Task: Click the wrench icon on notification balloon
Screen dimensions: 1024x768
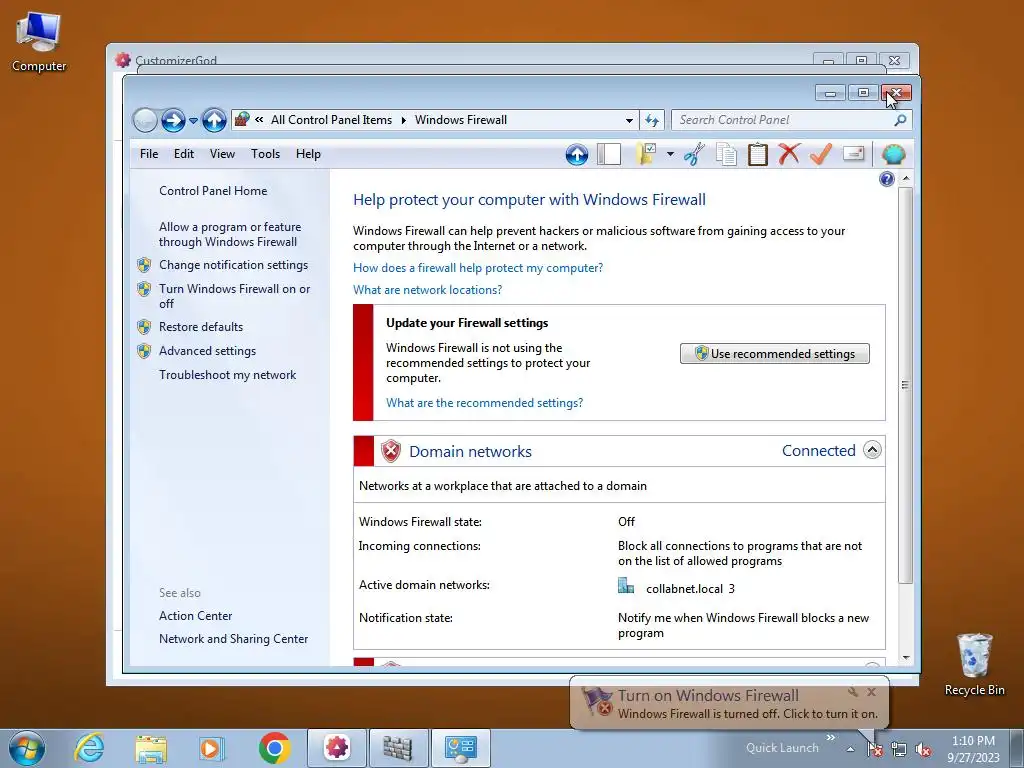Action: coord(853,692)
